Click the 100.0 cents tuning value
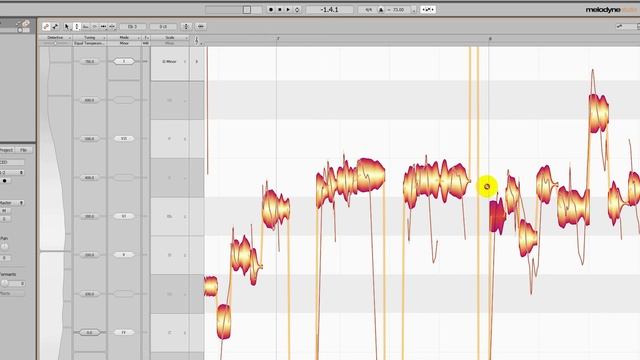This screenshot has height=360, width=640. (x=89, y=294)
